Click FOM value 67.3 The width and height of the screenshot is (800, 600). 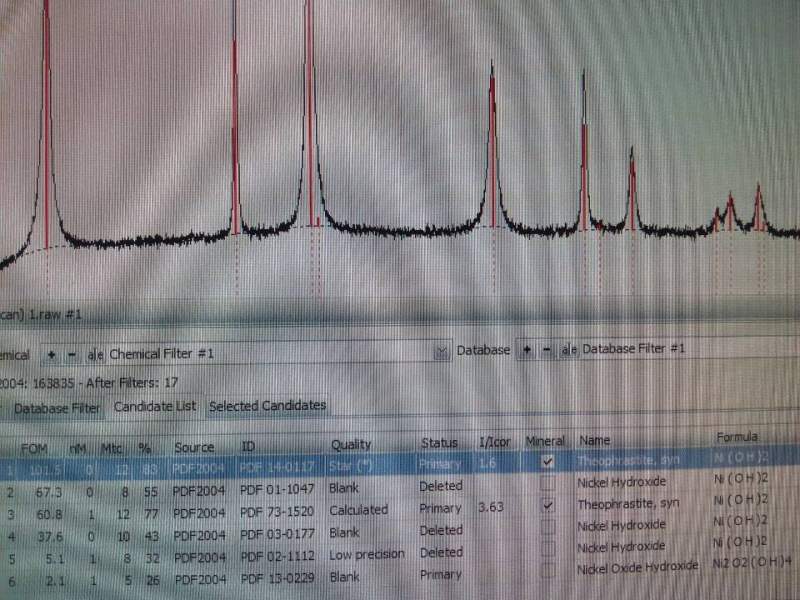[48, 492]
